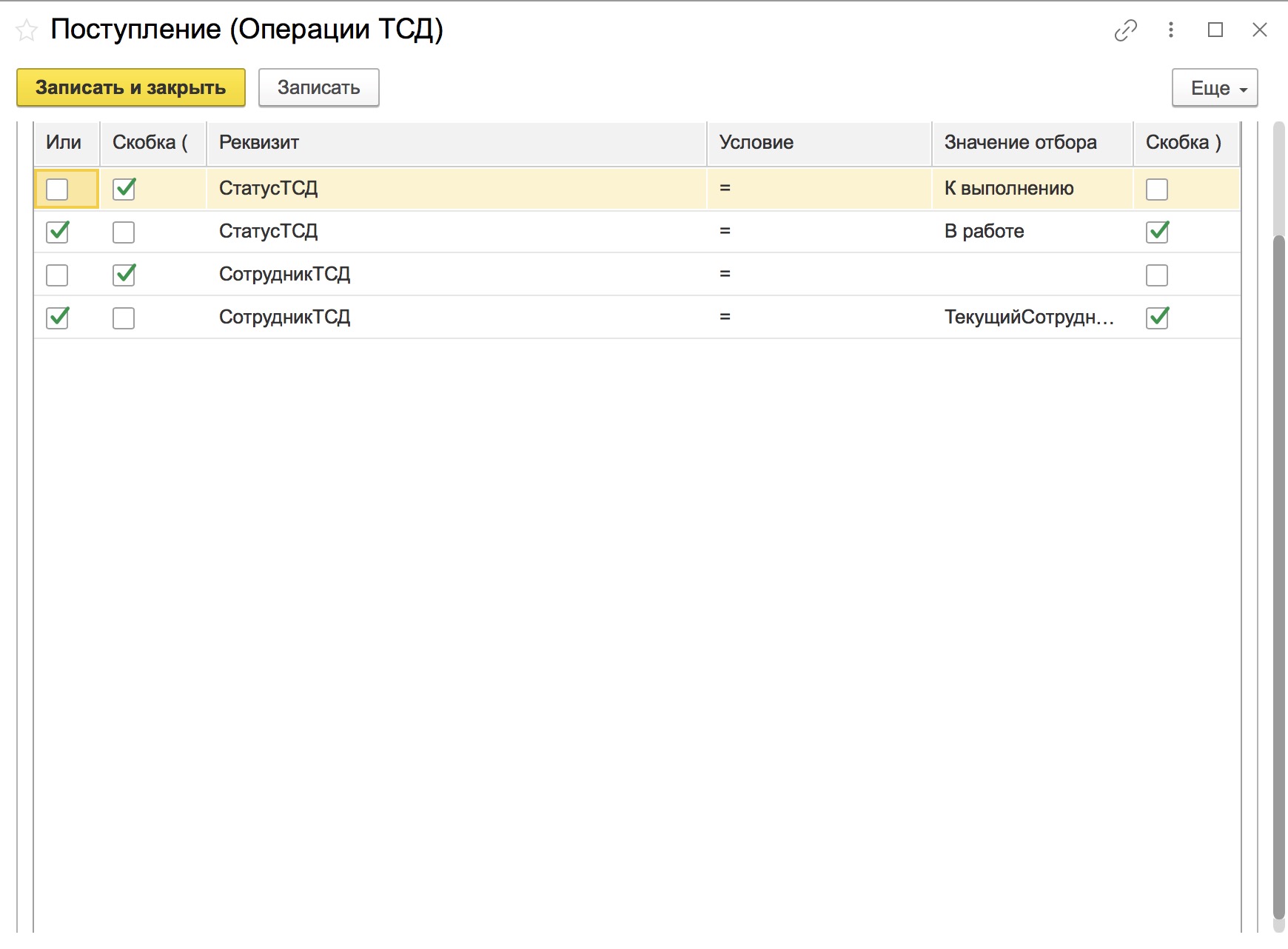Open the three-dots options menu
This screenshot has height=949, width=1288.
(1170, 30)
